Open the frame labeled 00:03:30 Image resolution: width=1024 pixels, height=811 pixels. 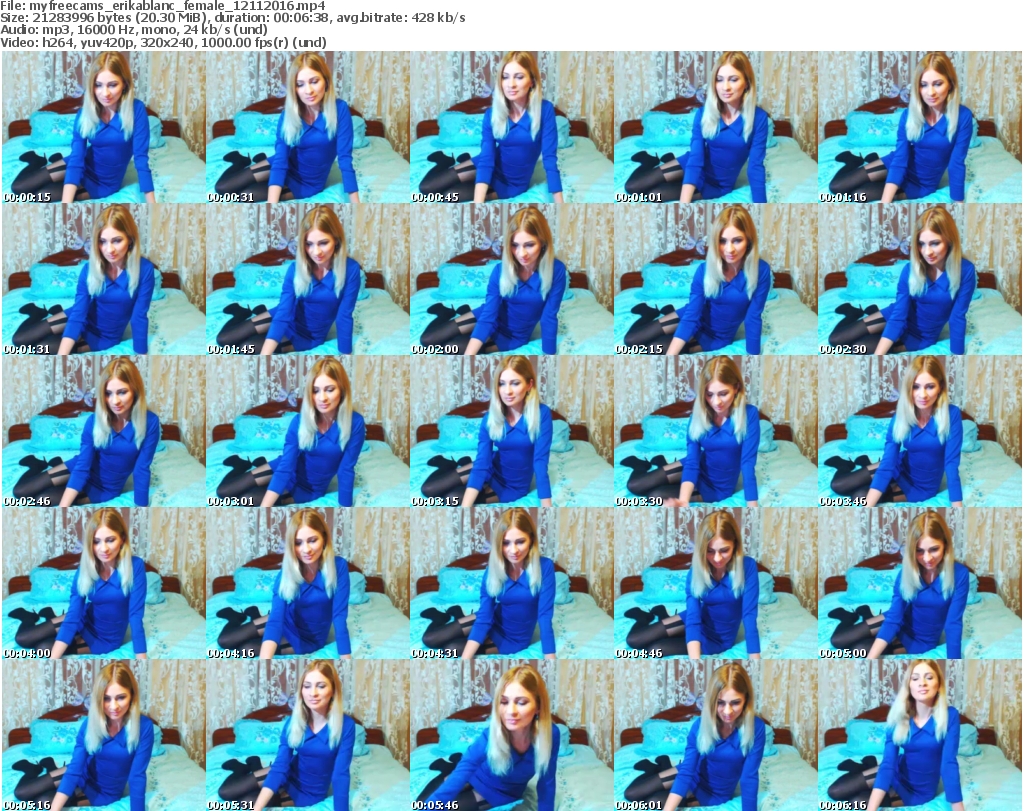(715, 431)
